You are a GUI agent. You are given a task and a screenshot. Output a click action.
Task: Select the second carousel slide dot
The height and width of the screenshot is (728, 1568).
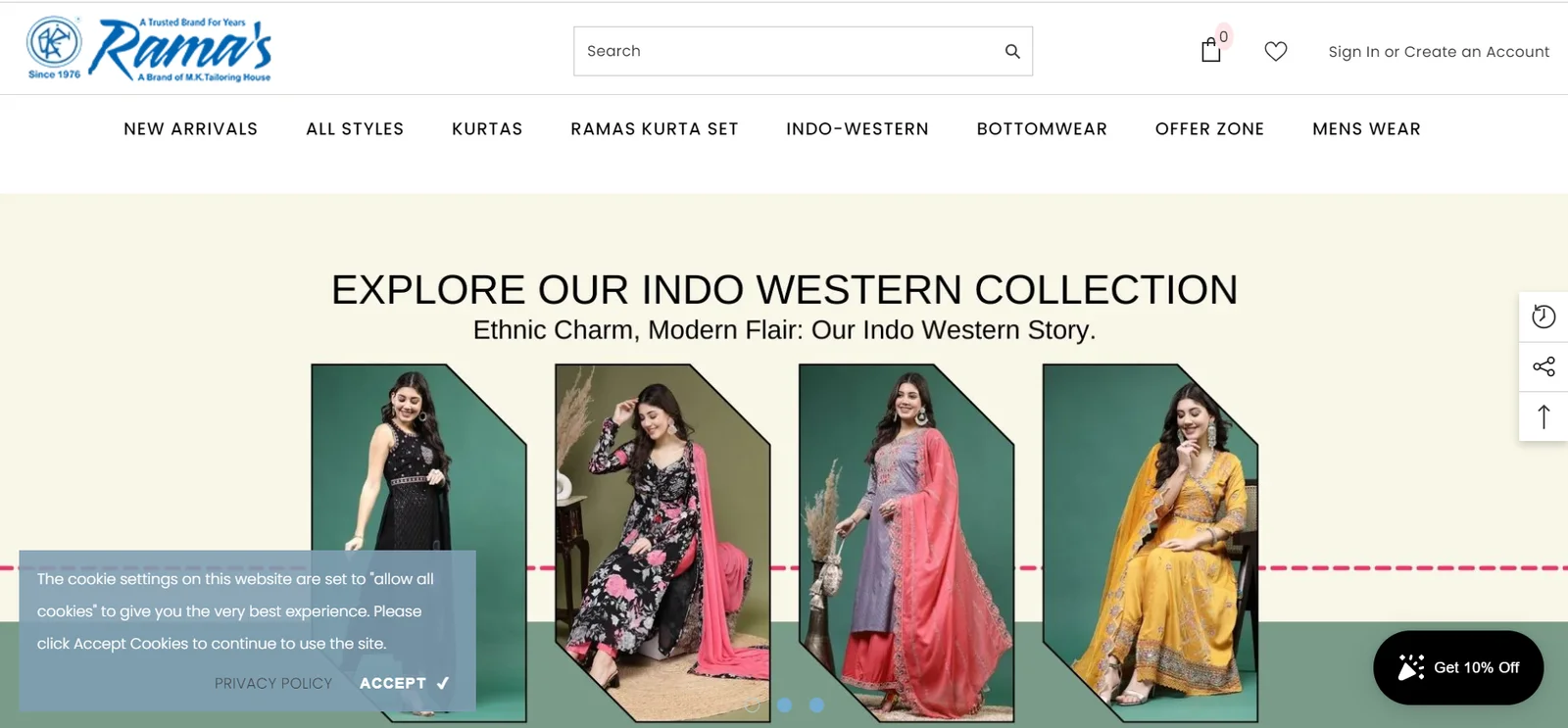pyautogui.click(x=784, y=704)
